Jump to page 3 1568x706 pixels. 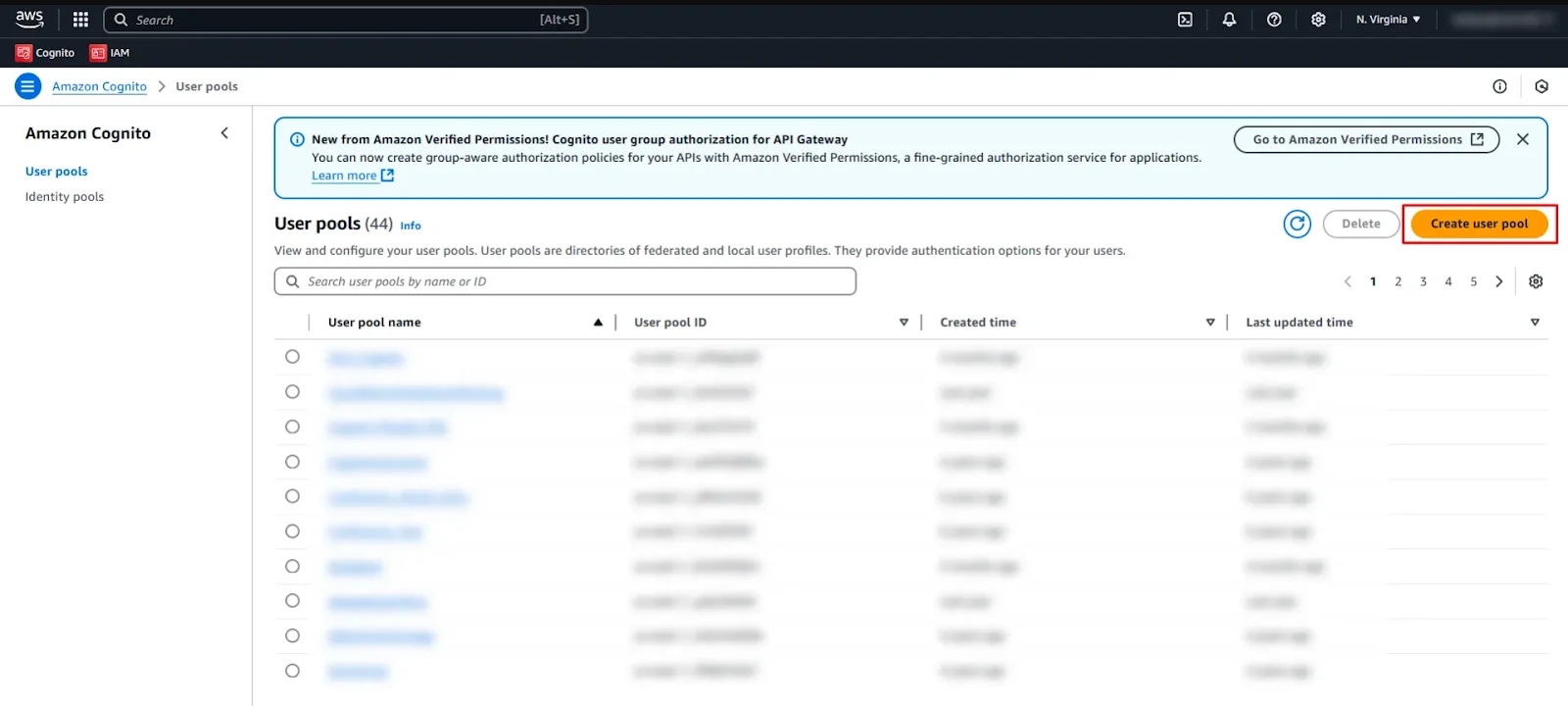(x=1423, y=281)
